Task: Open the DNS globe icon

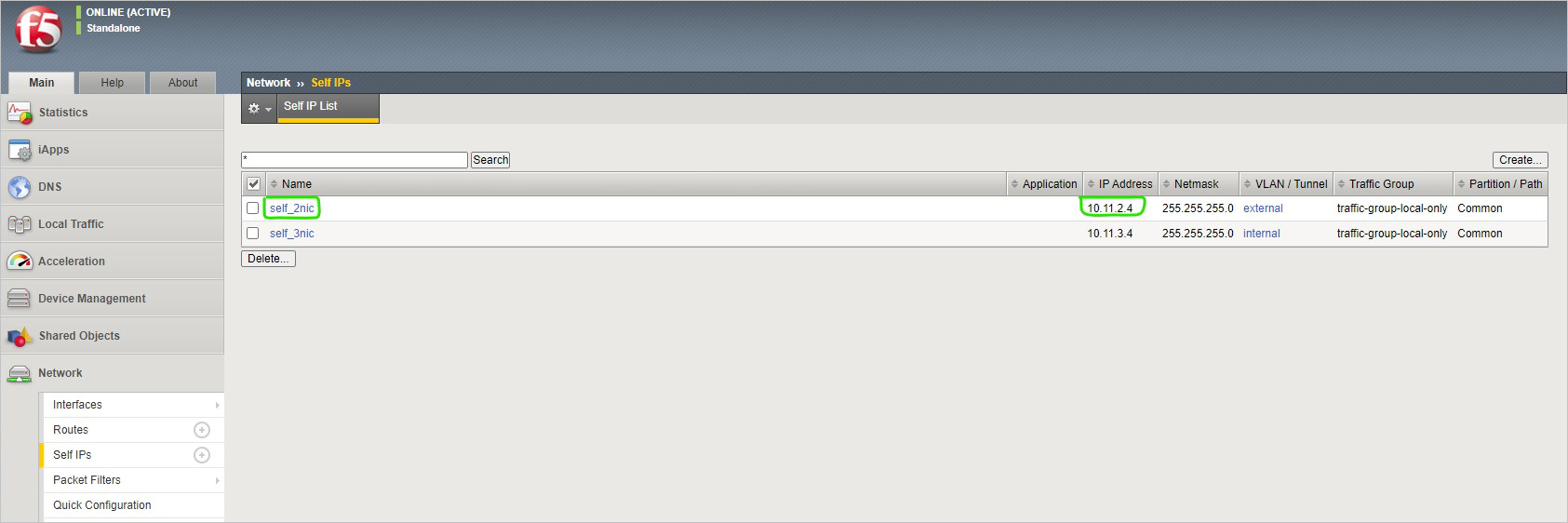Action: coord(20,187)
